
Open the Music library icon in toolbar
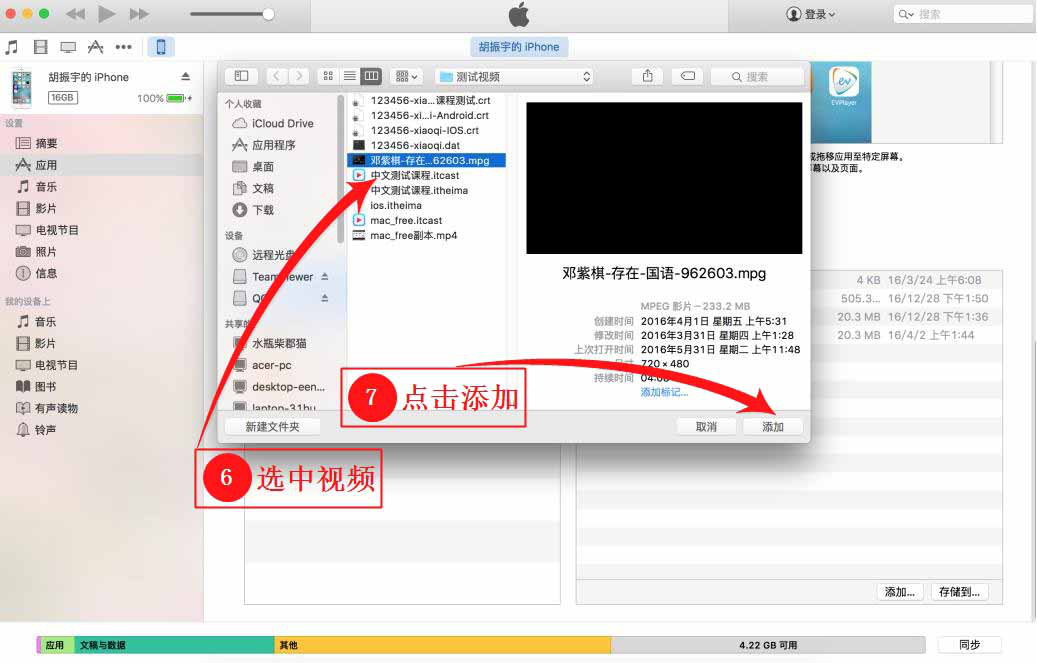12,47
